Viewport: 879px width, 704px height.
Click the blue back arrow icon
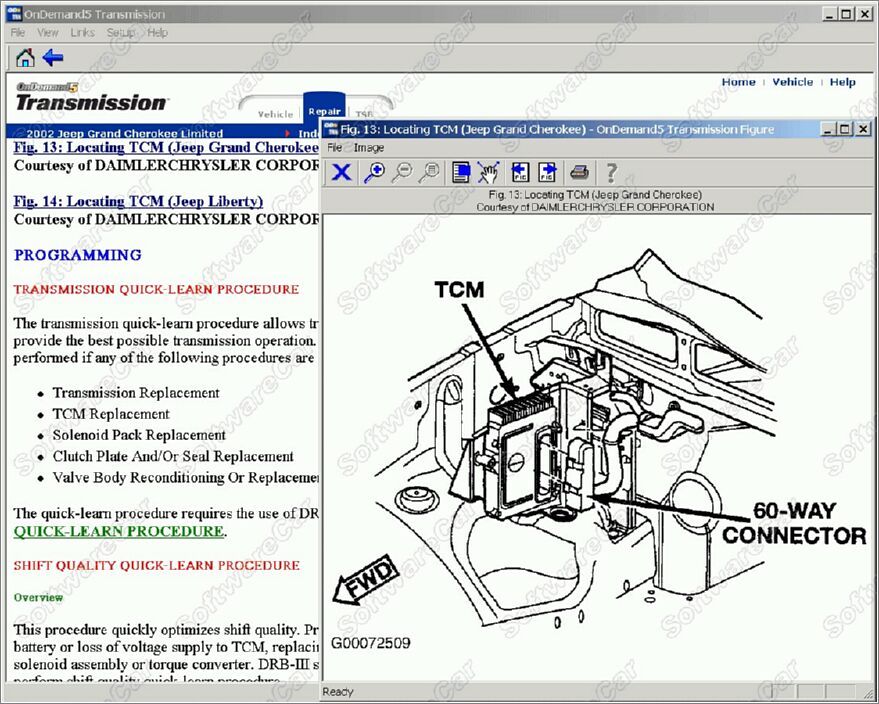click(53, 58)
